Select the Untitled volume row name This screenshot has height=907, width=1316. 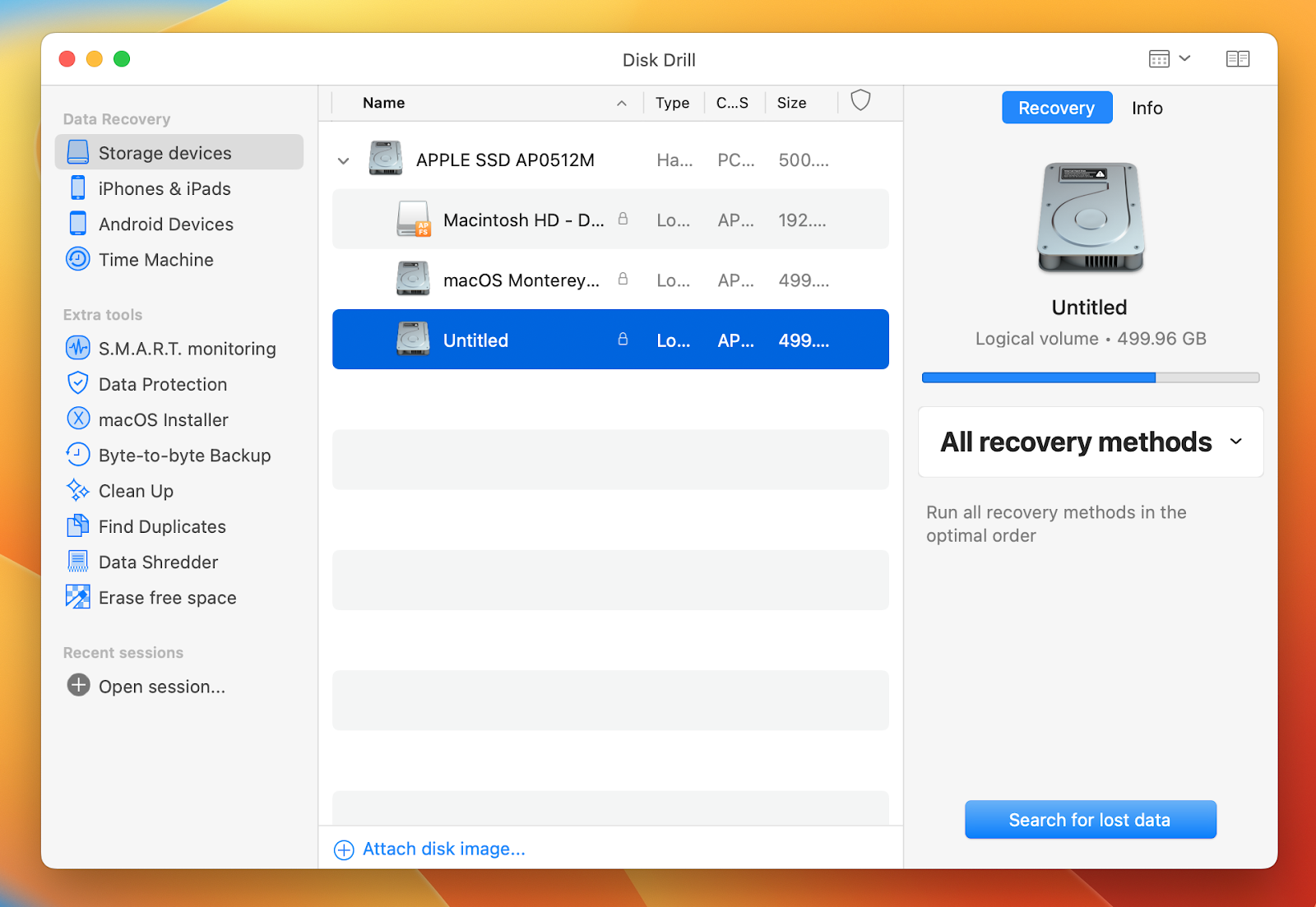pos(475,340)
